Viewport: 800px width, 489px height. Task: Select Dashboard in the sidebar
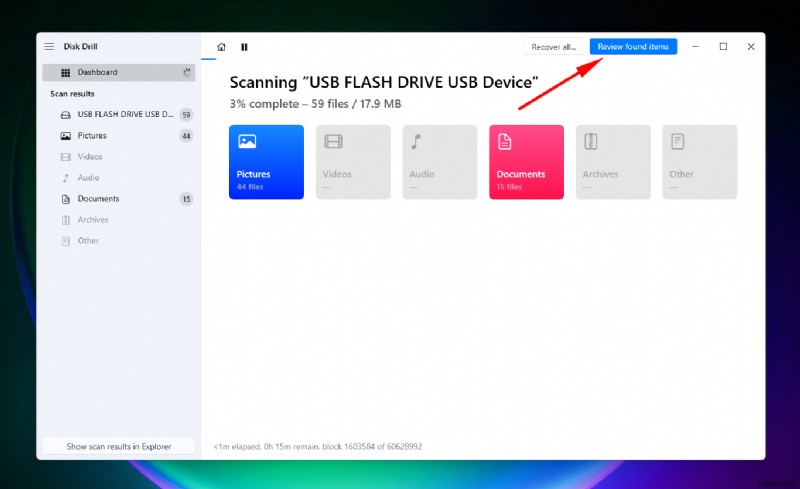(x=118, y=72)
